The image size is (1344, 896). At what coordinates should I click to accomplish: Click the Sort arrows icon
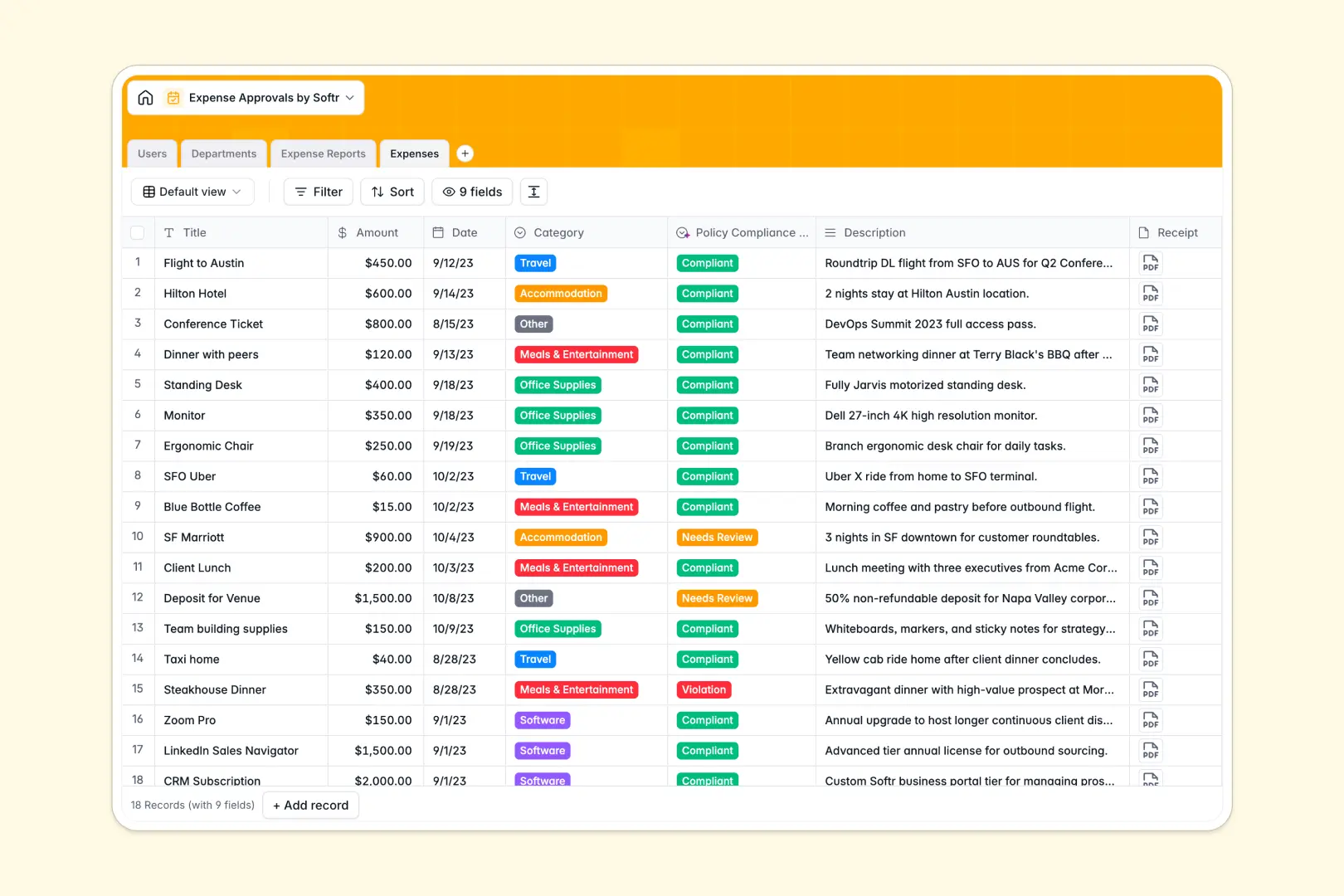[377, 192]
